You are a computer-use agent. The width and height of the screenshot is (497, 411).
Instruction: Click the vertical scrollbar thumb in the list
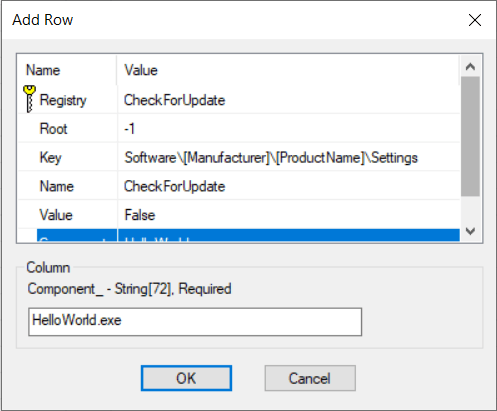[x=470, y=136]
